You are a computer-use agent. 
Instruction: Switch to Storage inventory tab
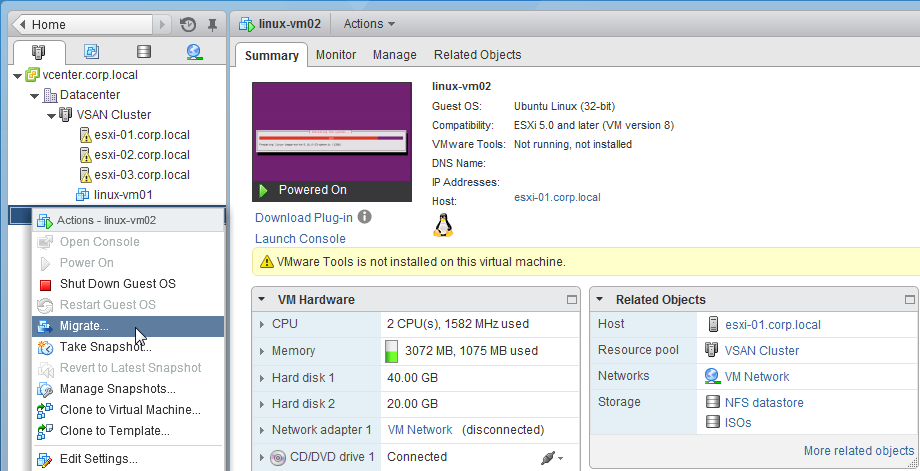[144, 52]
